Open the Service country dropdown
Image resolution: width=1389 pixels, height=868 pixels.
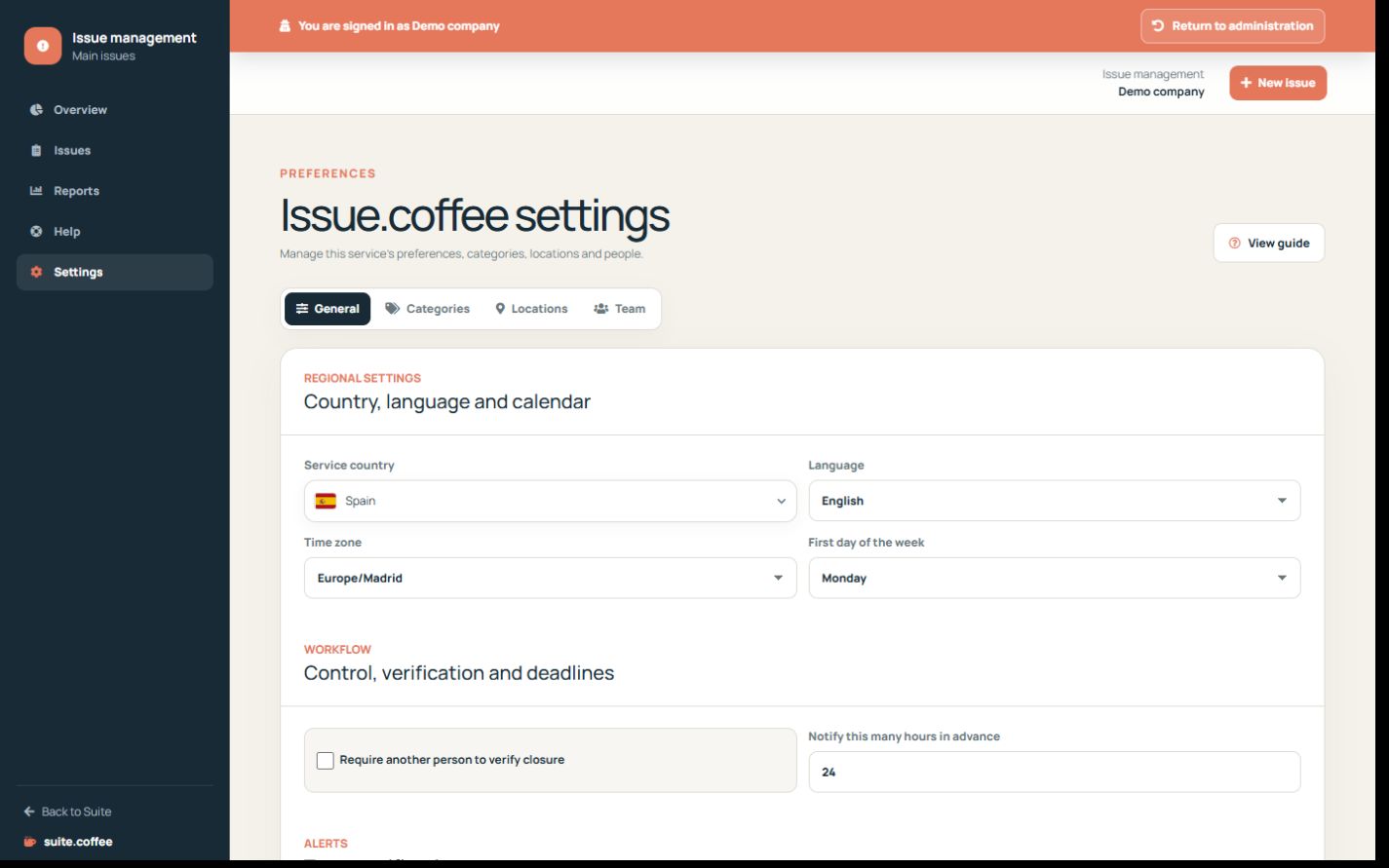[550, 501]
